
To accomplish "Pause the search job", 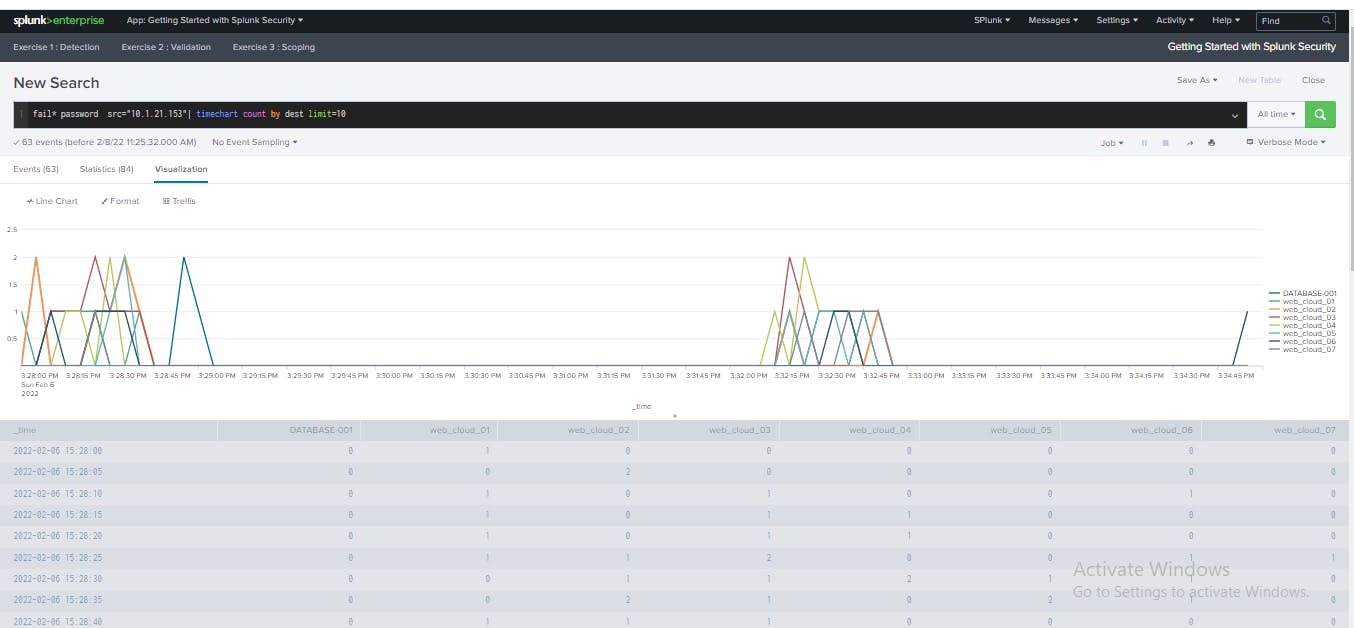I will click(x=1144, y=143).
